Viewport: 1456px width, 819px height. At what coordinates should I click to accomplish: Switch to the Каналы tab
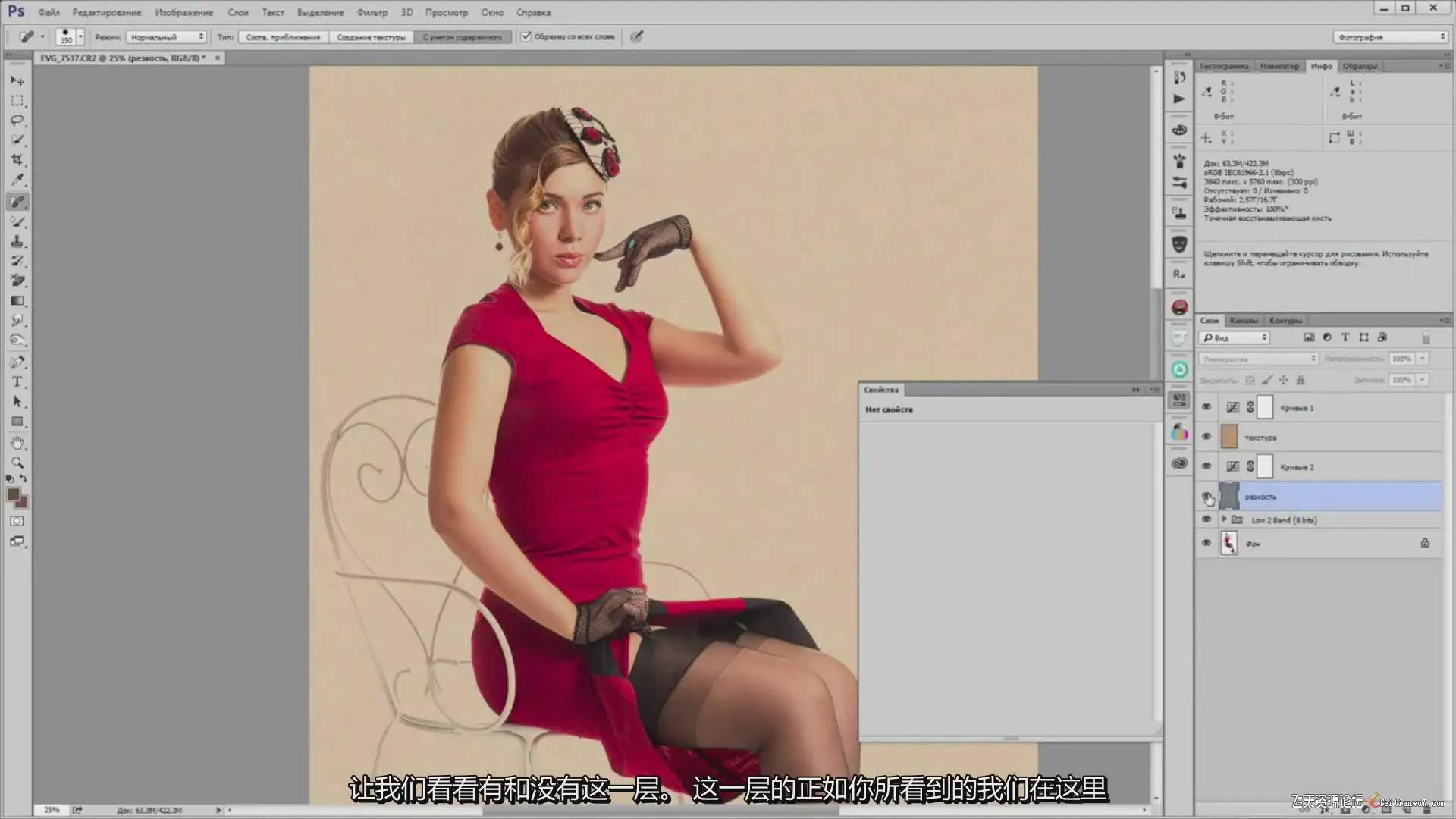(1244, 320)
